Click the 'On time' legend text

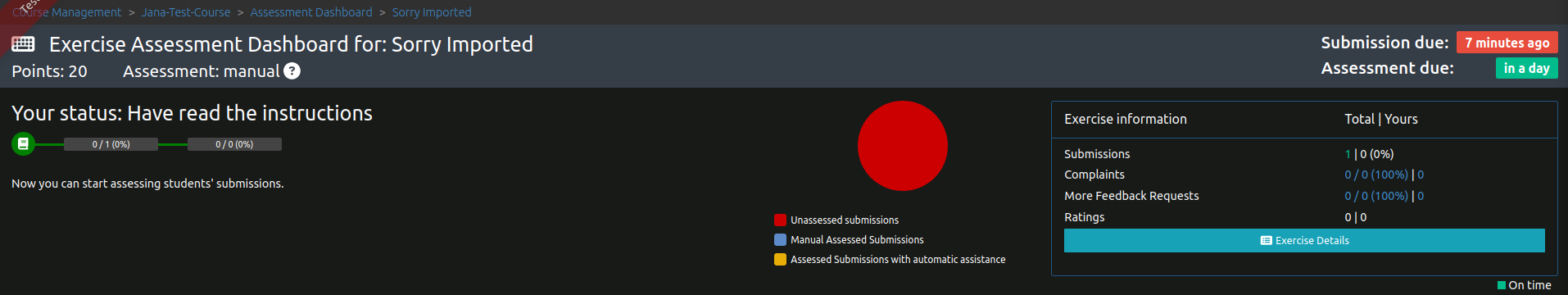[x=1529, y=285]
